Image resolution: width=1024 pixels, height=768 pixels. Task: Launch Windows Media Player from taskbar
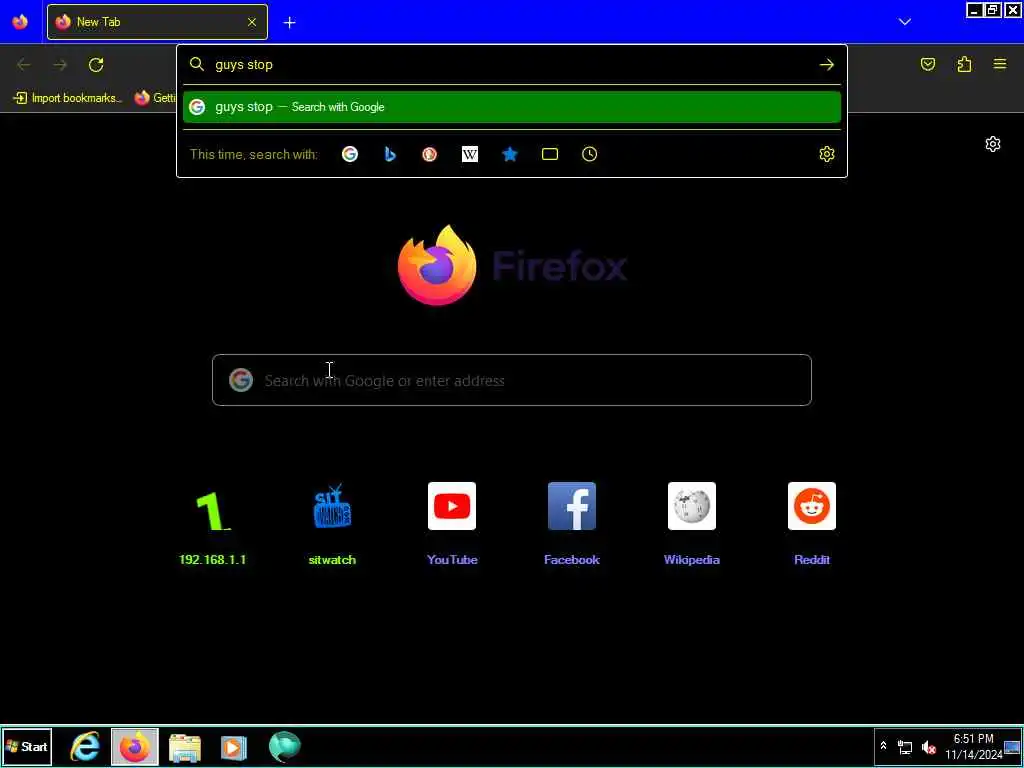coord(234,747)
